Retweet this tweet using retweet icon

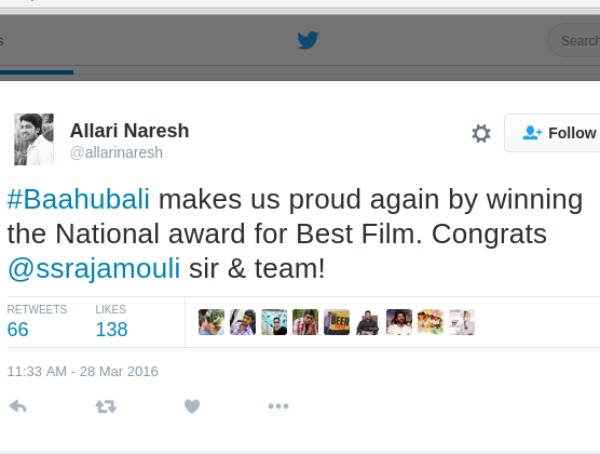[x=105, y=406]
